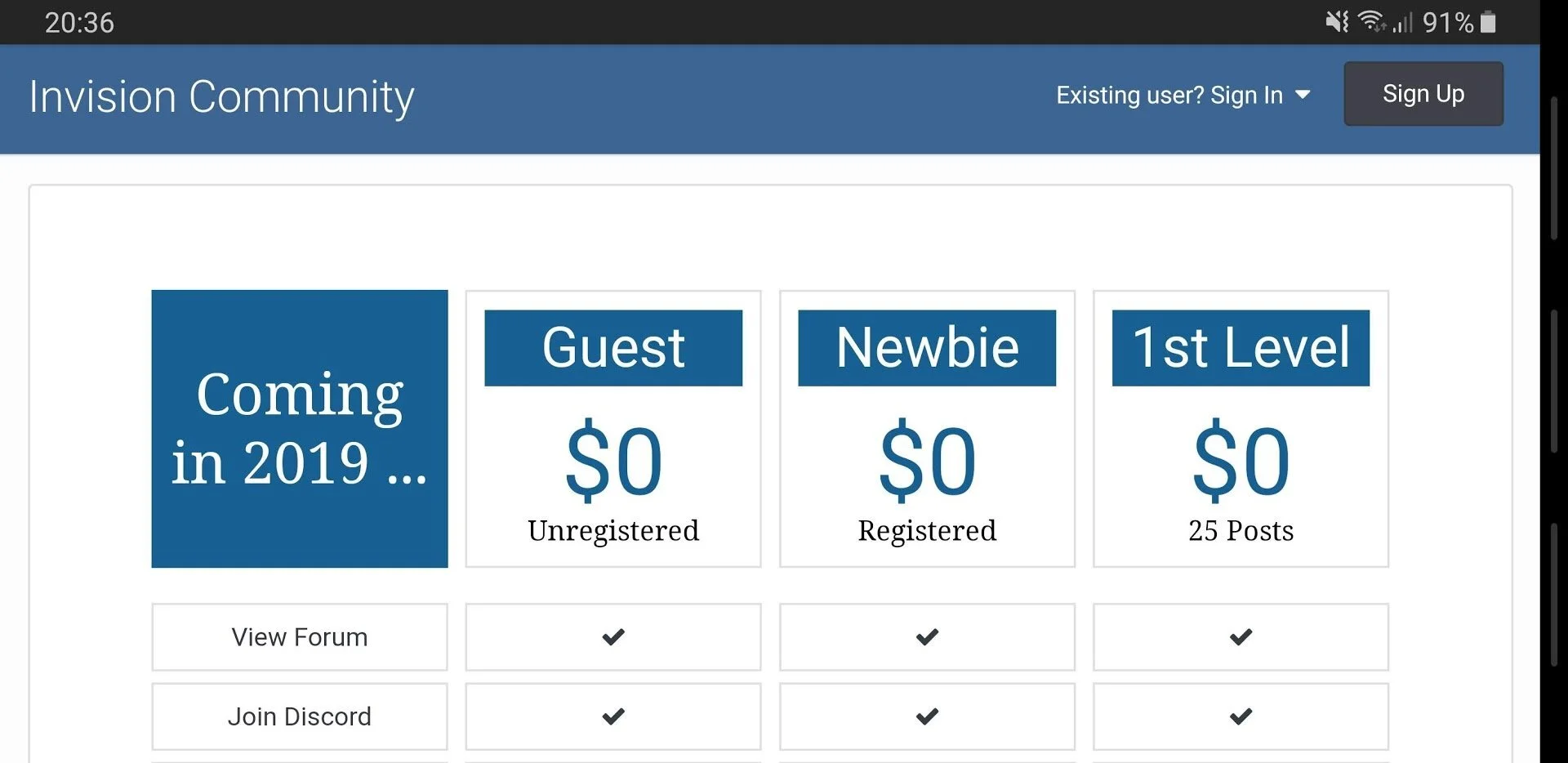Open the Invision Community home link

[x=221, y=96]
